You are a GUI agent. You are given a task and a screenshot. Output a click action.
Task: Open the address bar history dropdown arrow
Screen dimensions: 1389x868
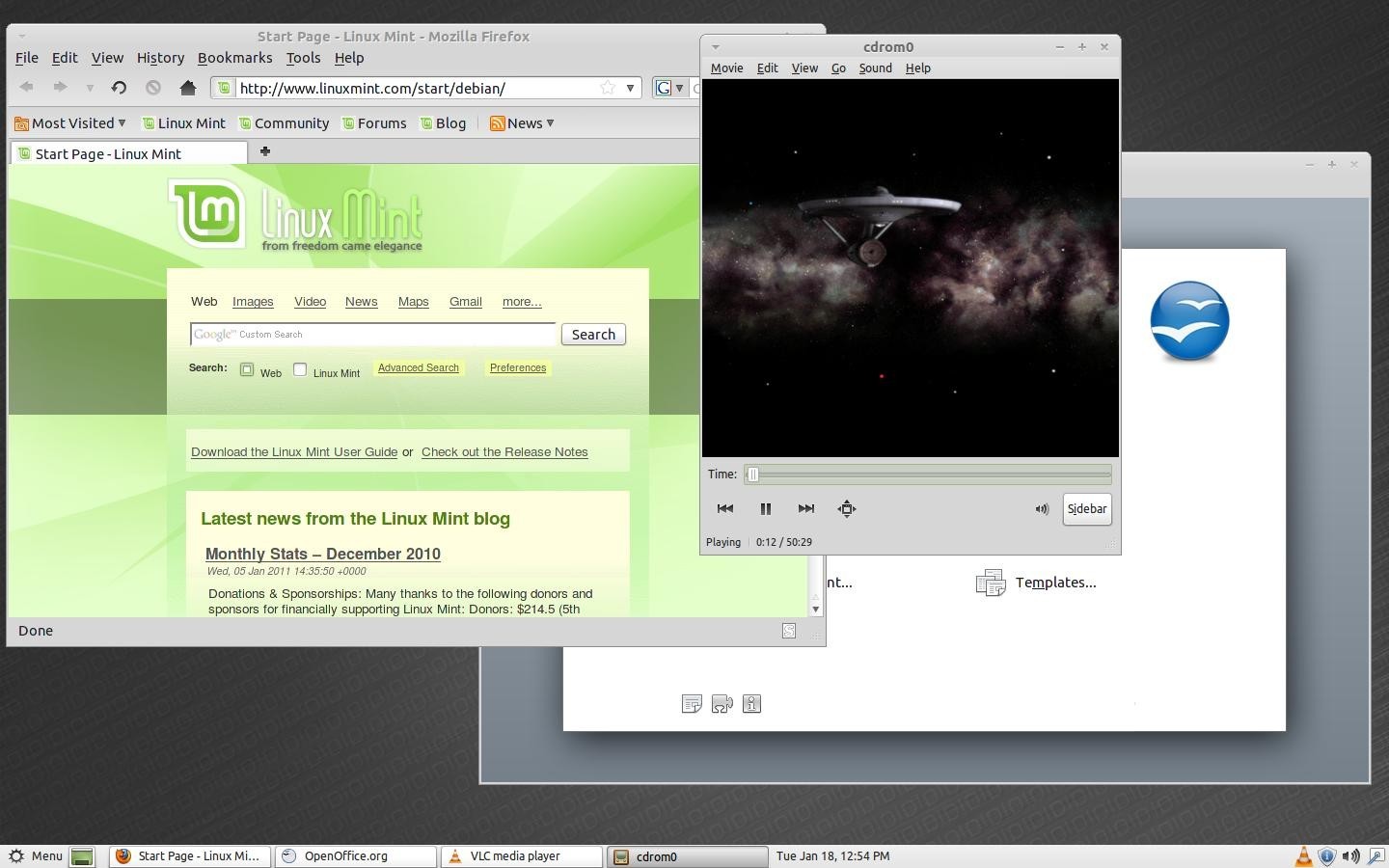tap(630, 88)
